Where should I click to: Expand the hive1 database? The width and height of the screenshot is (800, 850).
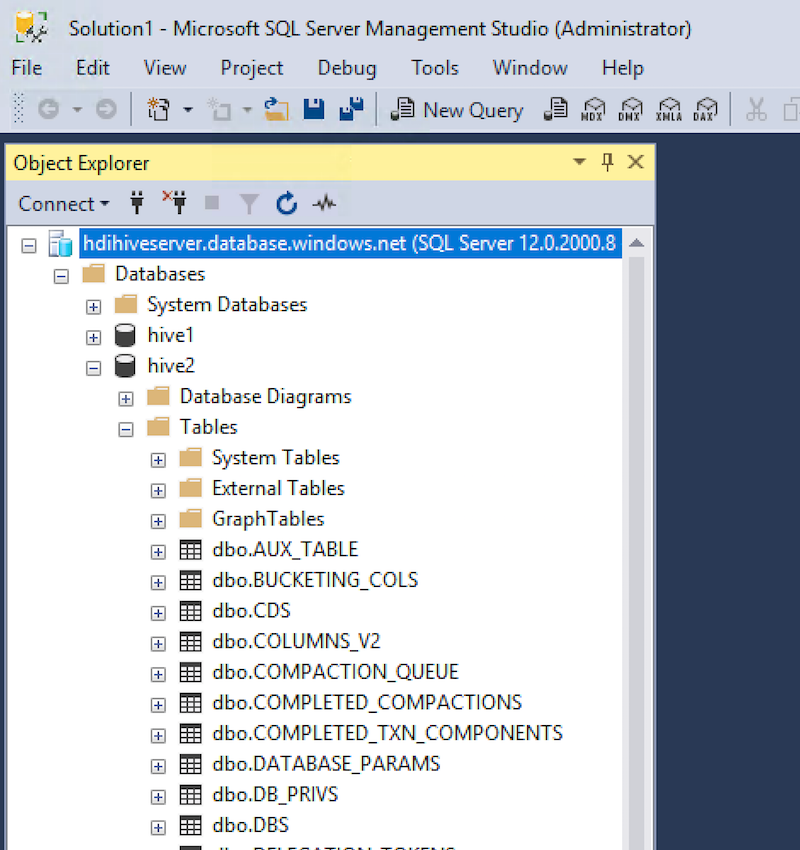[93, 338]
